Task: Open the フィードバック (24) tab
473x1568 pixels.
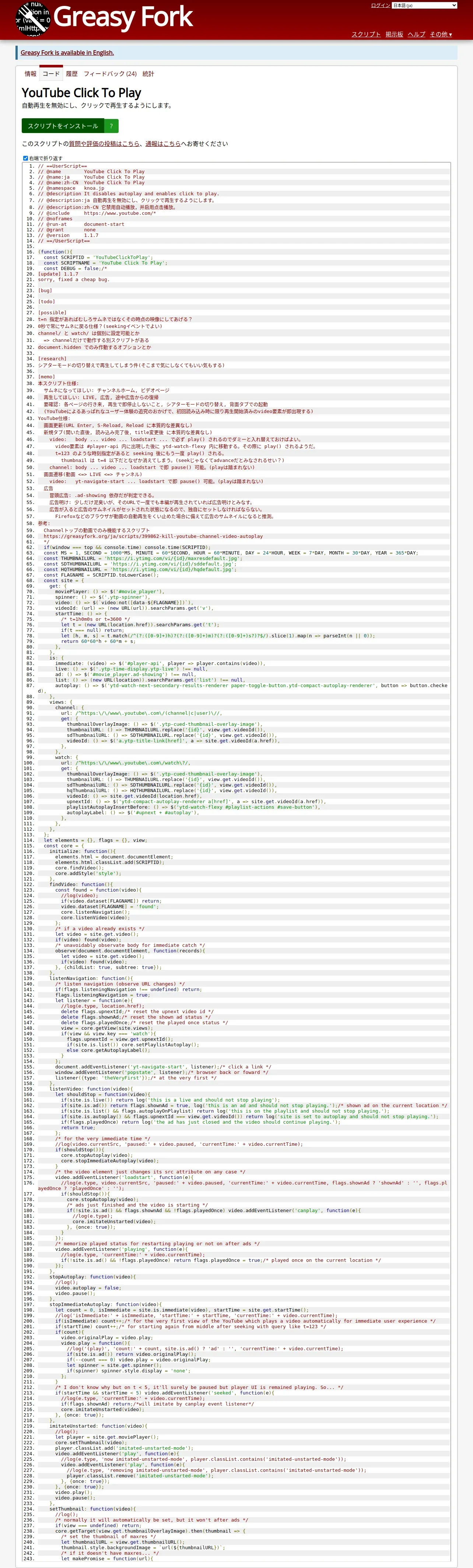Action: (x=110, y=74)
